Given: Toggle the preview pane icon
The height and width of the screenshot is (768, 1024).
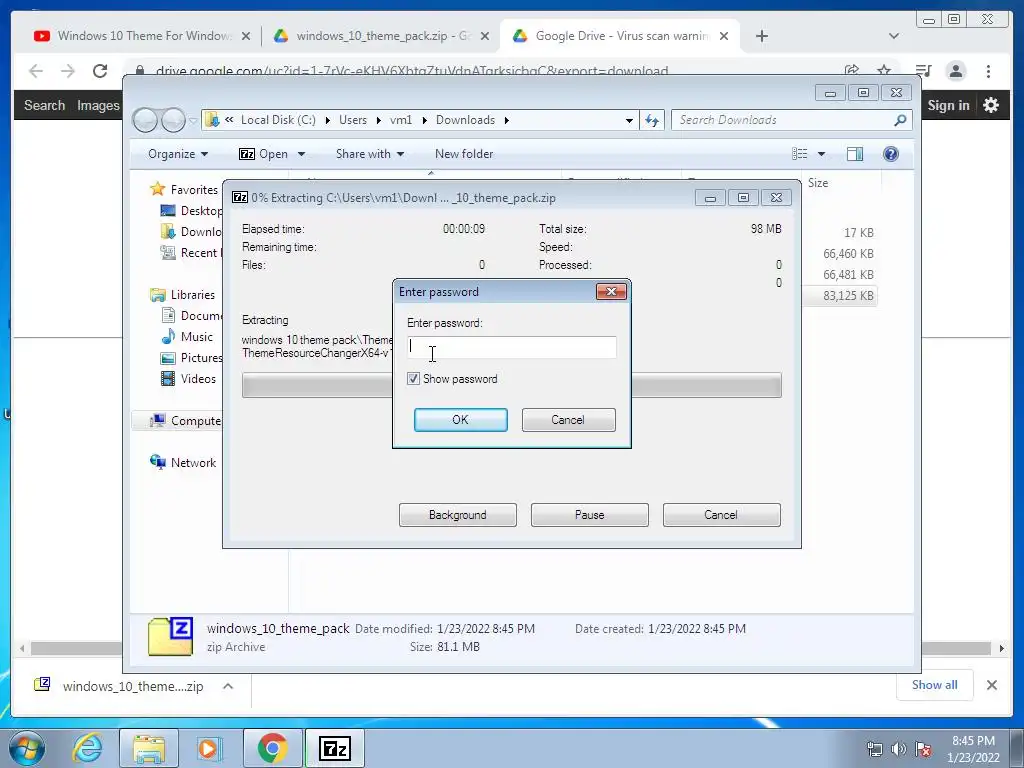Looking at the screenshot, I should pos(854,154).
